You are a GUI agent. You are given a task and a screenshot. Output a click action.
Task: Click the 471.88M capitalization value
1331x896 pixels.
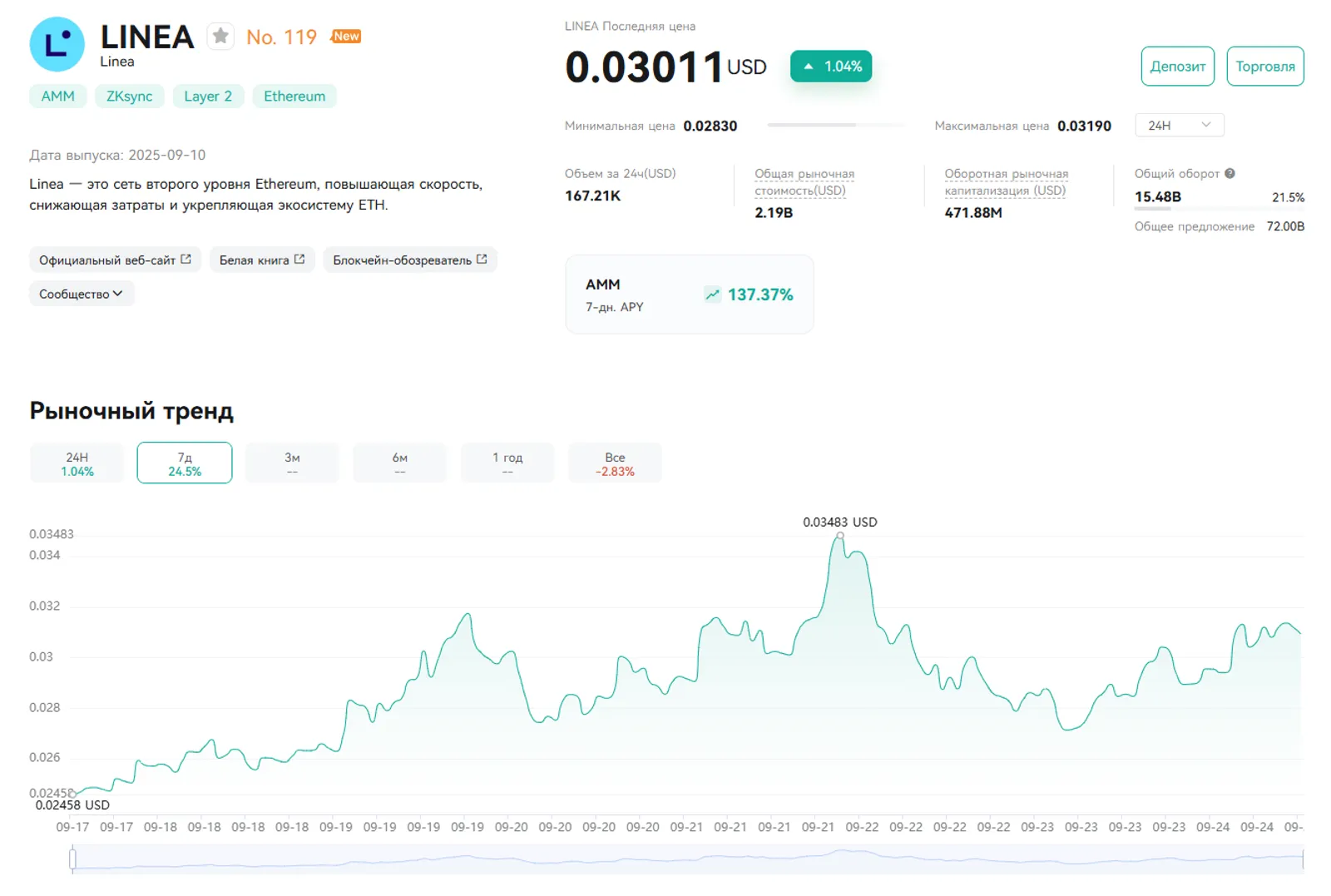coord(973,213)
